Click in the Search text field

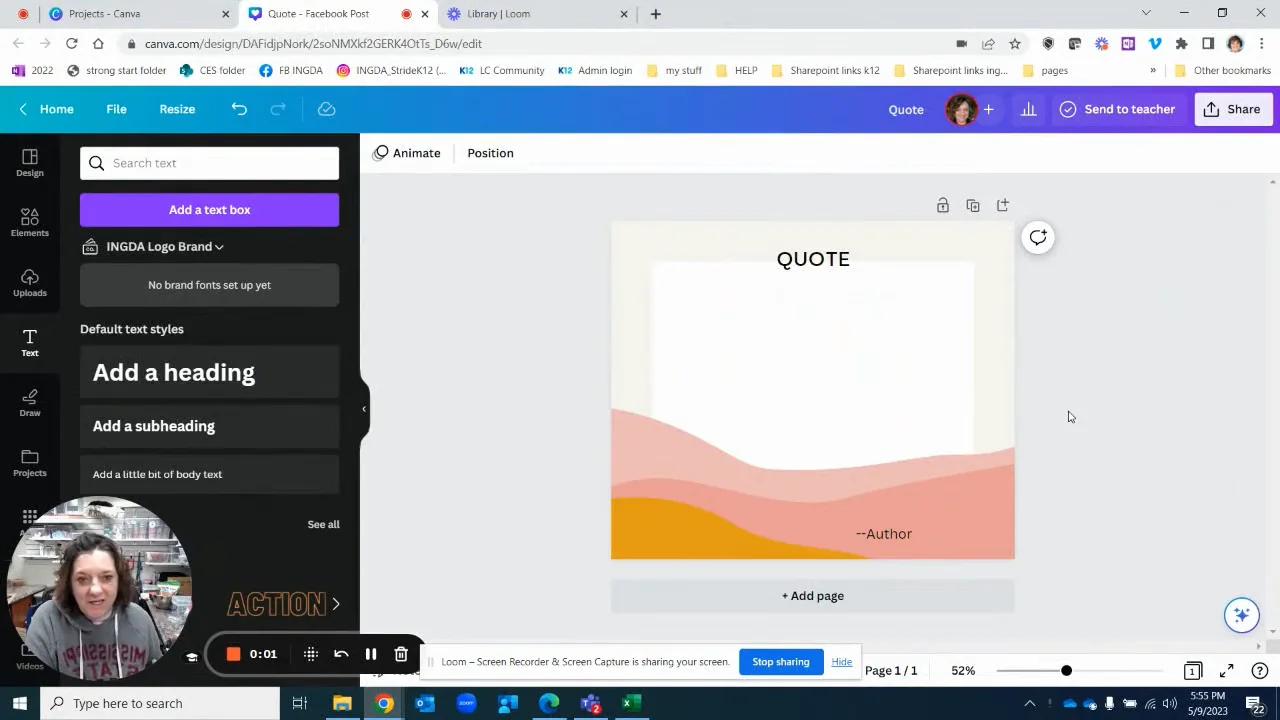209,163
